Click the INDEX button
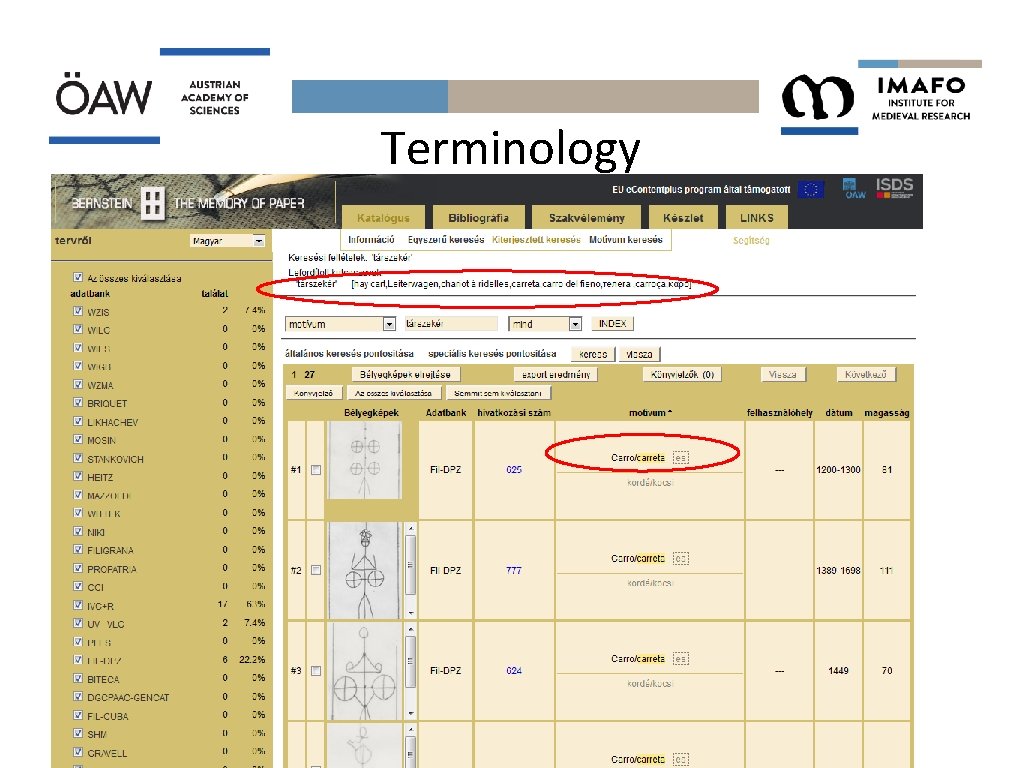The image size is (1024, 768). (612, 324)
